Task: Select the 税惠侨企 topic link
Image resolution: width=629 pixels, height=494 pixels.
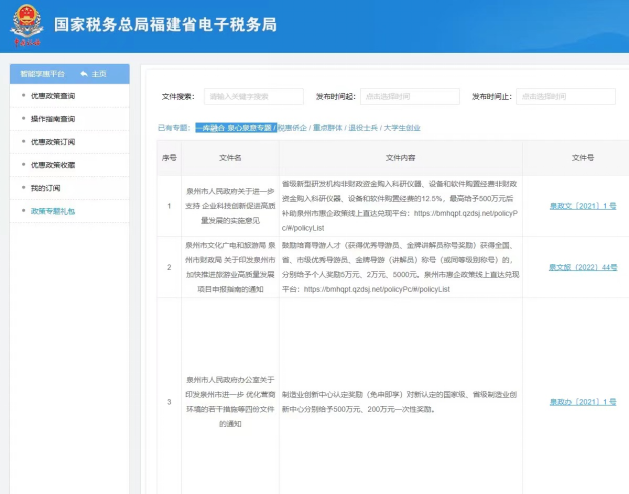Action: coord(292,128)
